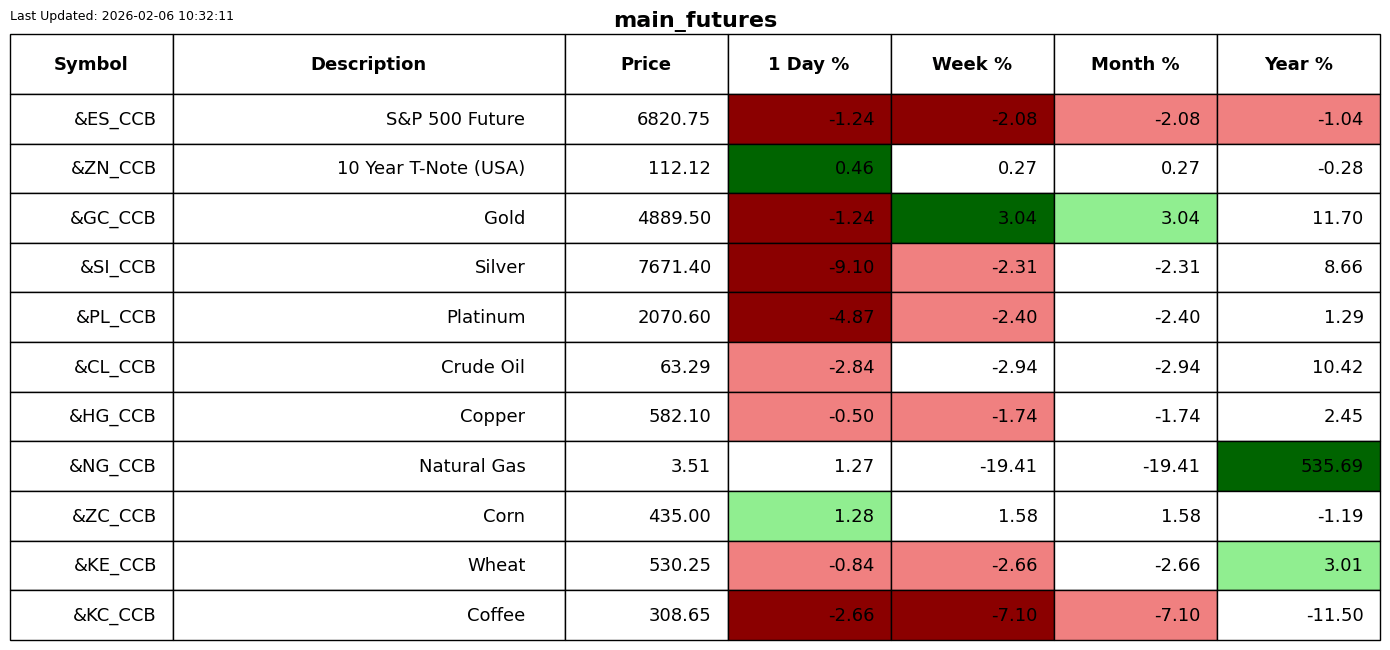The height and width of the screenshot is (650, 1390).
Task: Select the Week % column header
Action: point(972,64)
